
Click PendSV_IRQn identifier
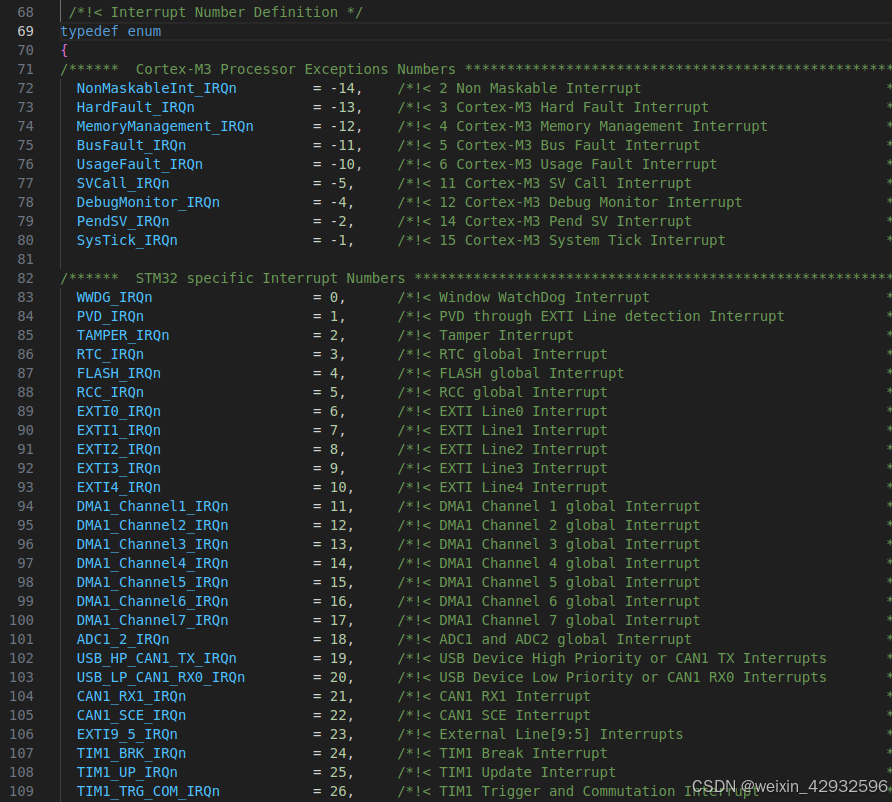point(123,221)
